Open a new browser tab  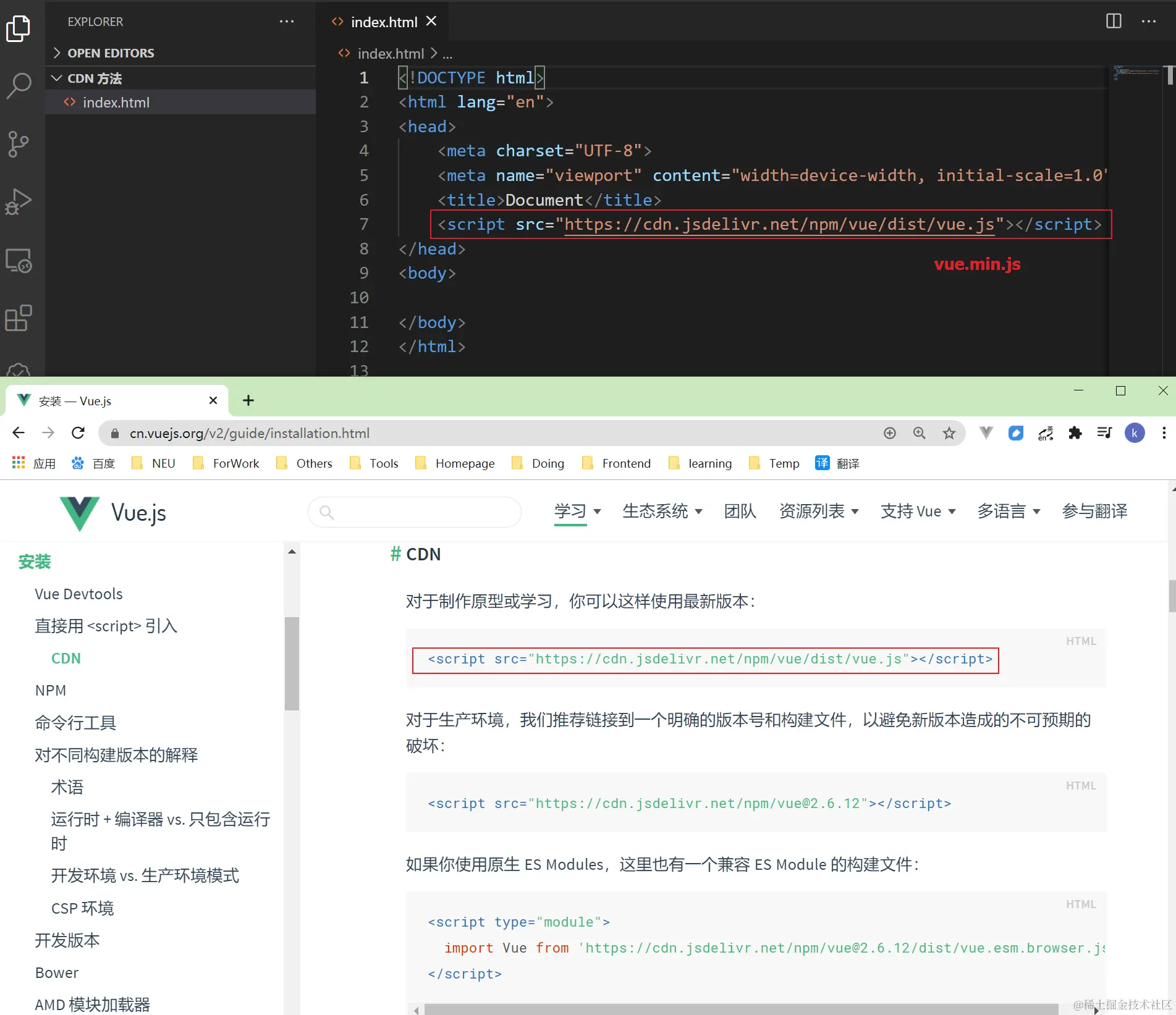pos(248,400)
